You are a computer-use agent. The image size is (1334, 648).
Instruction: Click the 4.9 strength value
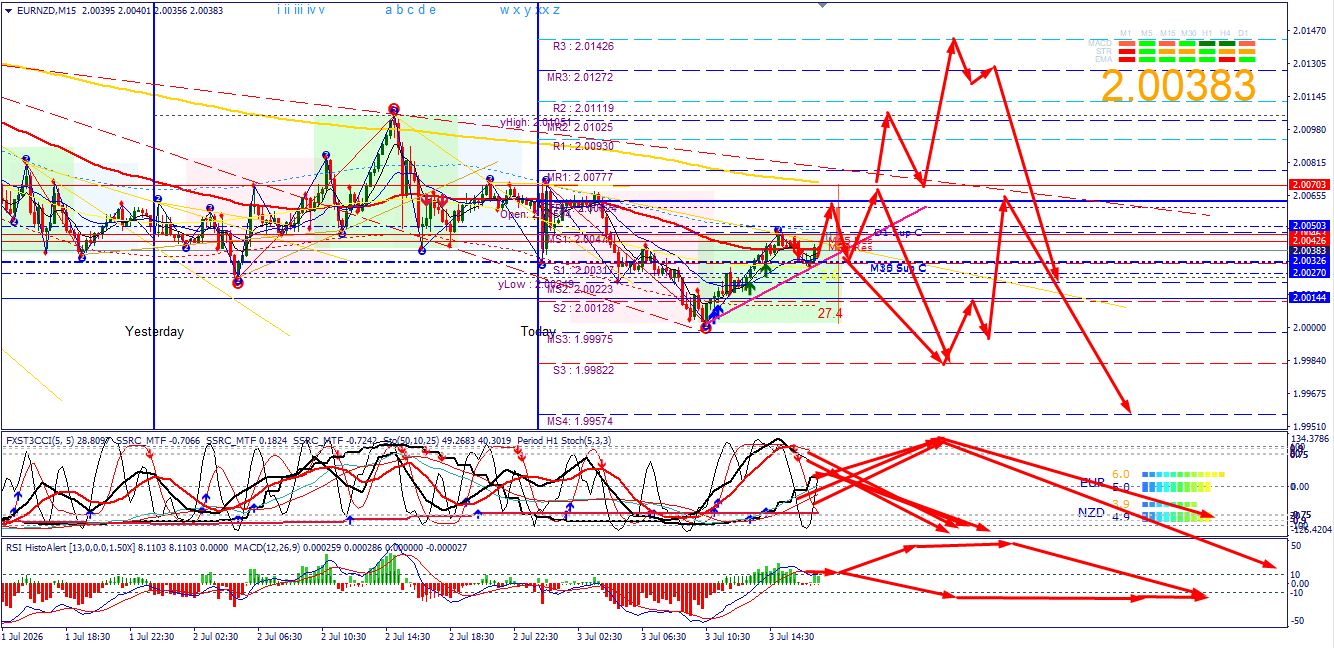(1121, 517)
